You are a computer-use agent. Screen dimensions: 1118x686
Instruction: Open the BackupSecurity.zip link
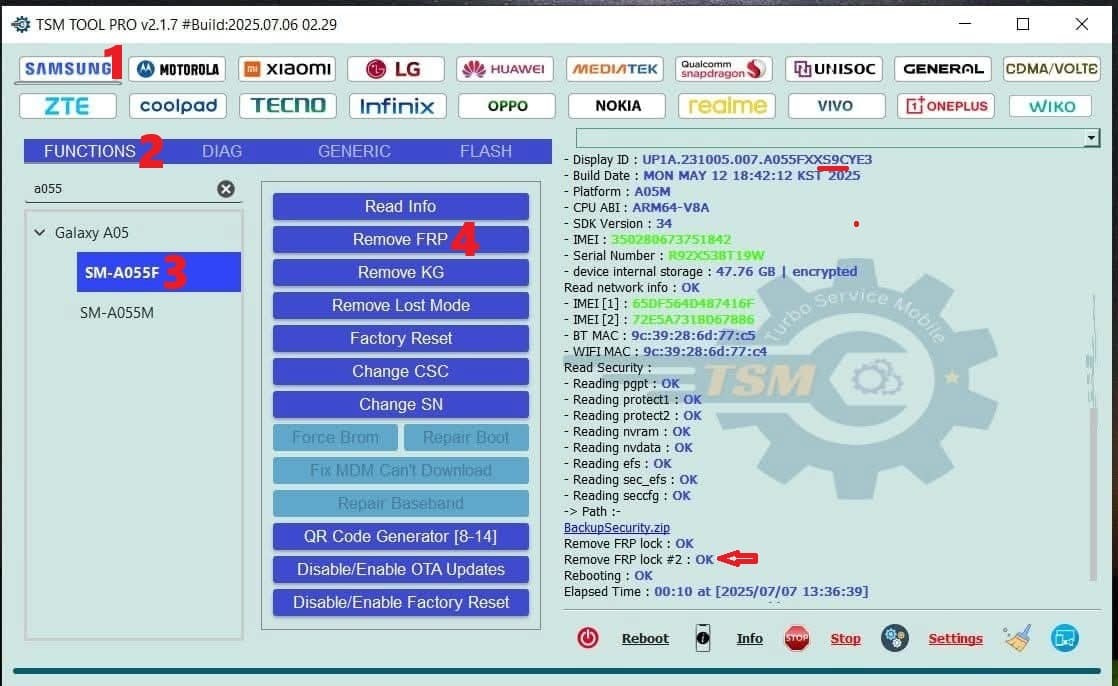[x=617, y=528]
